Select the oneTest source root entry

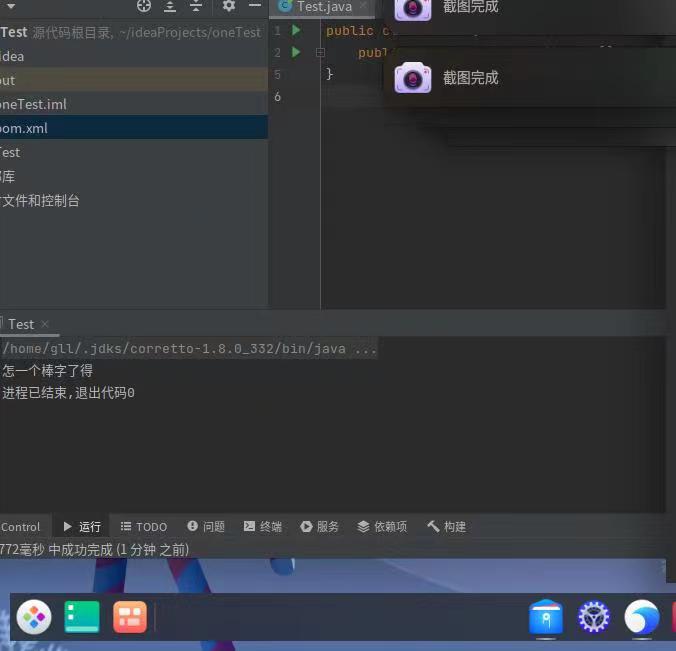pyautogui.click(x=134, y=32)
